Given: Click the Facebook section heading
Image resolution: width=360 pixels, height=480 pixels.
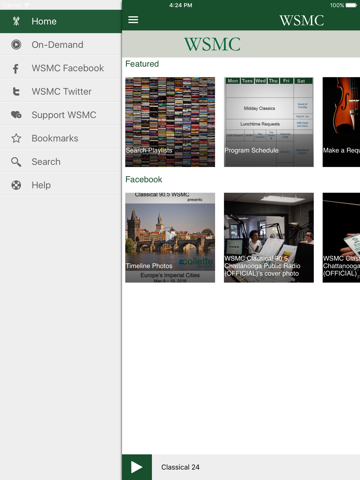Looking at the screenshot, I should pos(144,179).
